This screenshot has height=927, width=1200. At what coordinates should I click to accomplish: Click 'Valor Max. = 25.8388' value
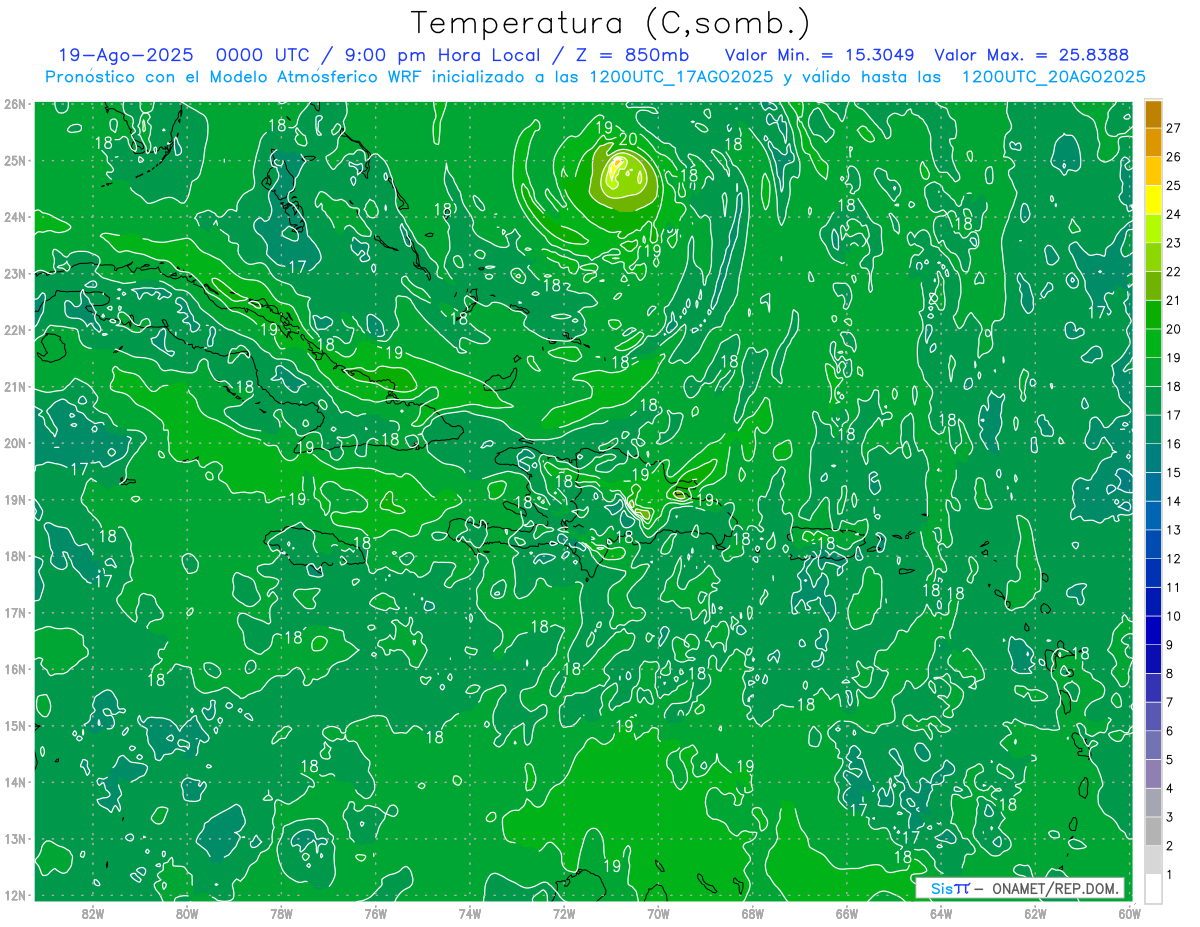(1032, 55)
